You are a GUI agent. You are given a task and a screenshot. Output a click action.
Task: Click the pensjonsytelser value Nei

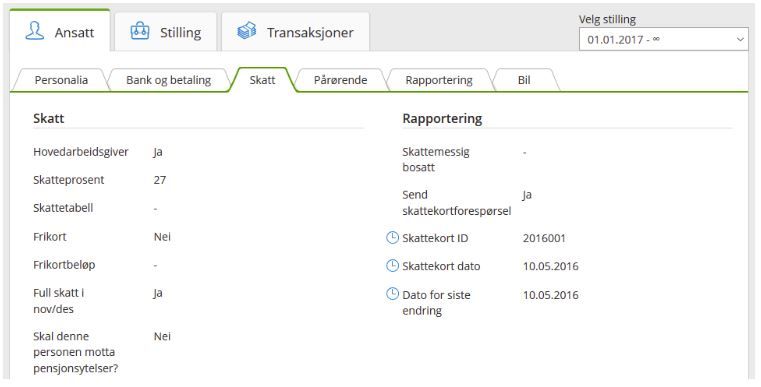(x=162, y=336)
